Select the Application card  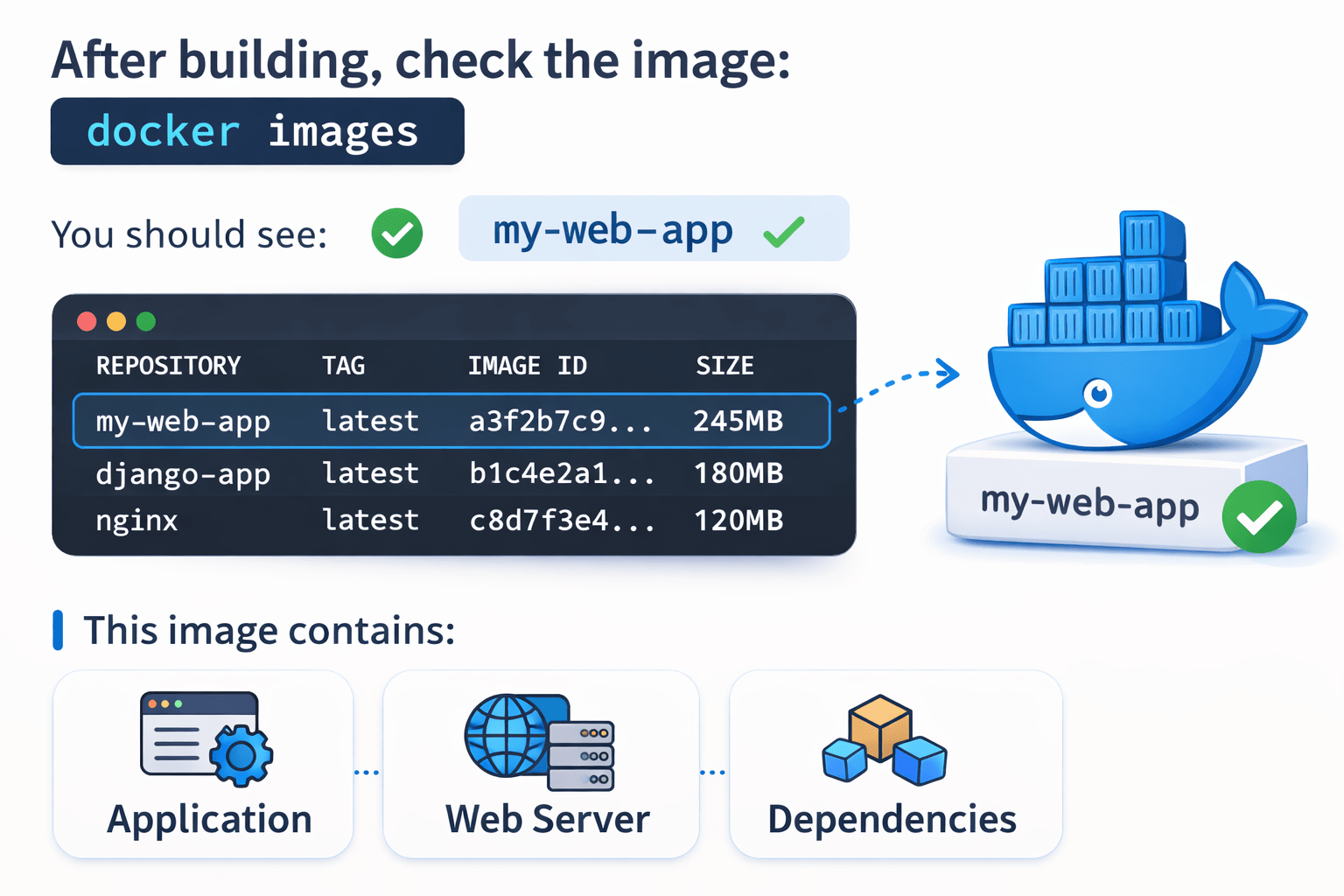pyautogui.click(x=203, y=764)
